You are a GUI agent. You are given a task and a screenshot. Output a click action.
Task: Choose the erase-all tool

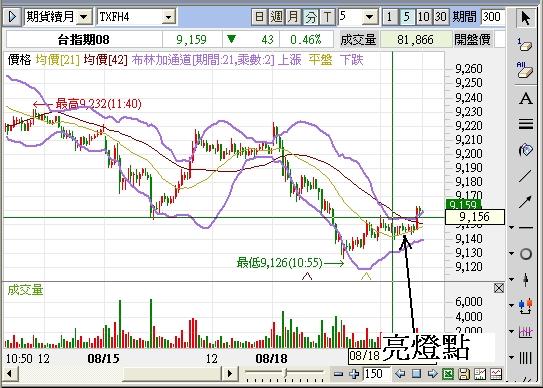525,71
